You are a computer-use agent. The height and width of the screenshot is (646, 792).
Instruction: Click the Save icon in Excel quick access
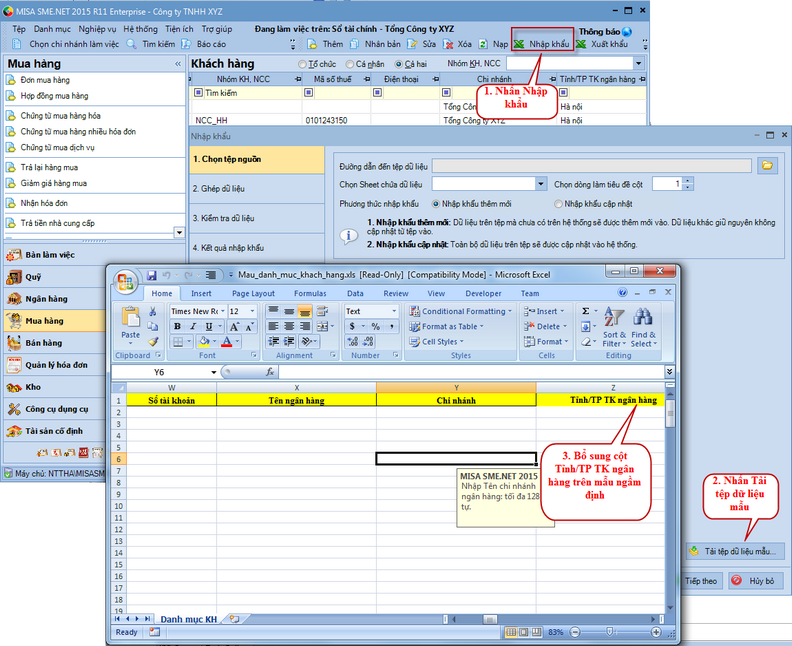[x=152, y=275]
